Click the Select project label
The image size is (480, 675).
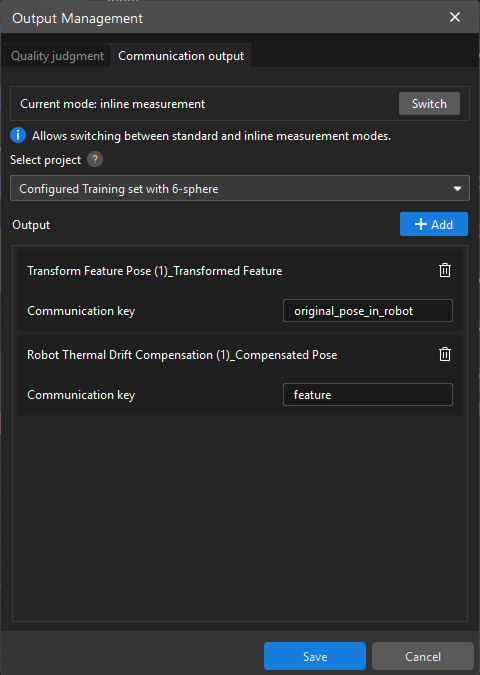[46, 160]
